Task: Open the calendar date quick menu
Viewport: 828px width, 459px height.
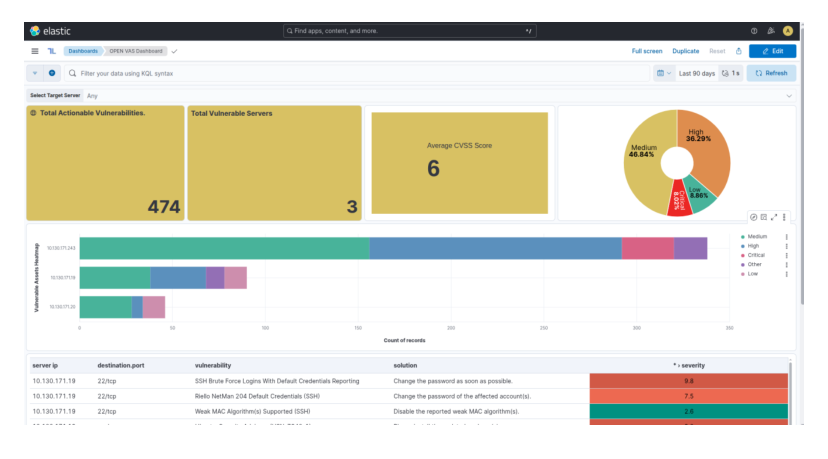Action: click(x=664, y=73)
